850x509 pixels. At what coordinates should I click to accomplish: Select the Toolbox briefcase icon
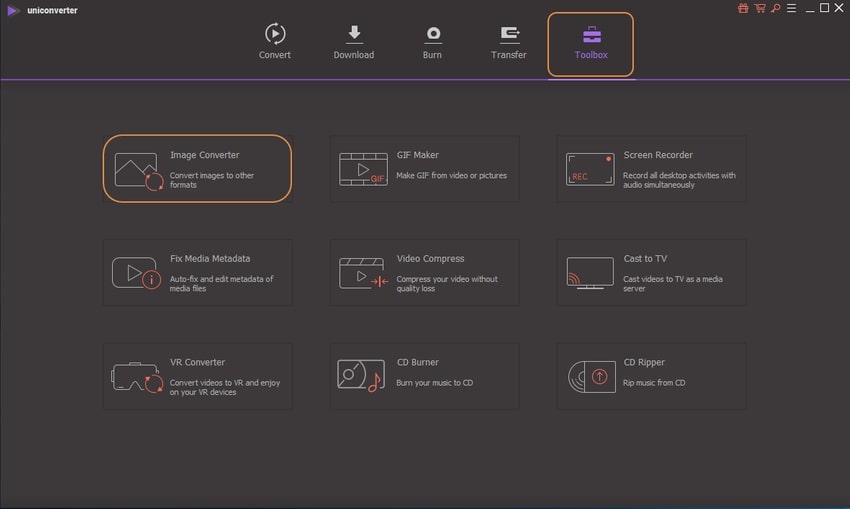tap(591, 34)
